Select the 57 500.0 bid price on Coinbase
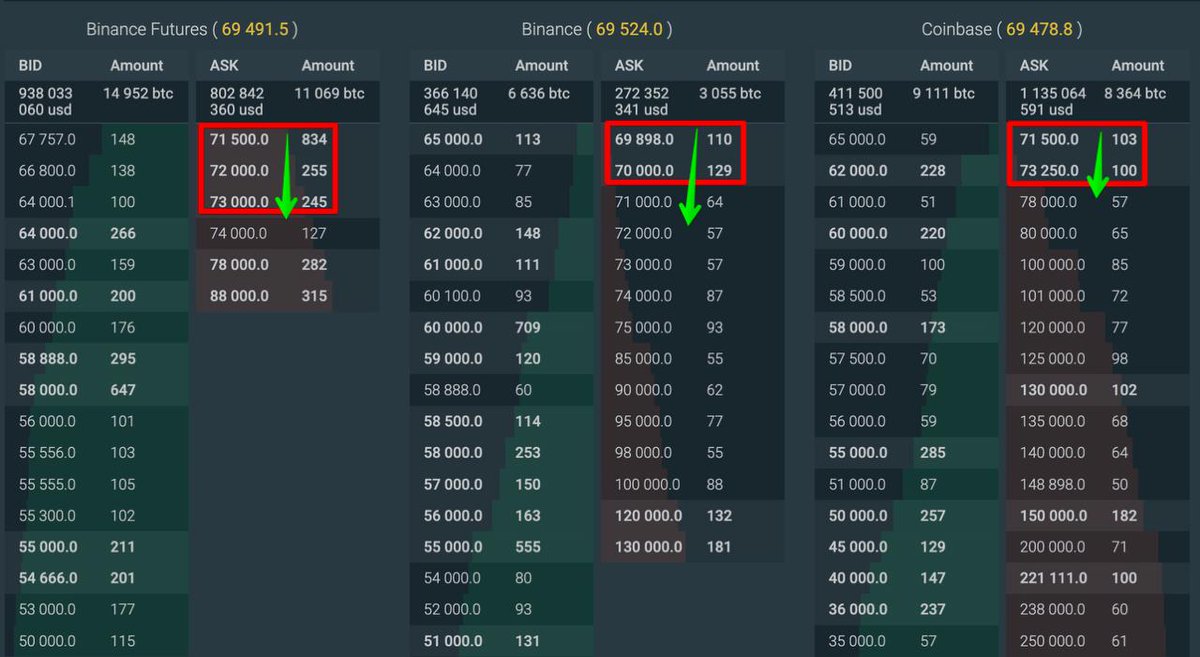This screenshot has width=1200, height=657. coord(857,358)
